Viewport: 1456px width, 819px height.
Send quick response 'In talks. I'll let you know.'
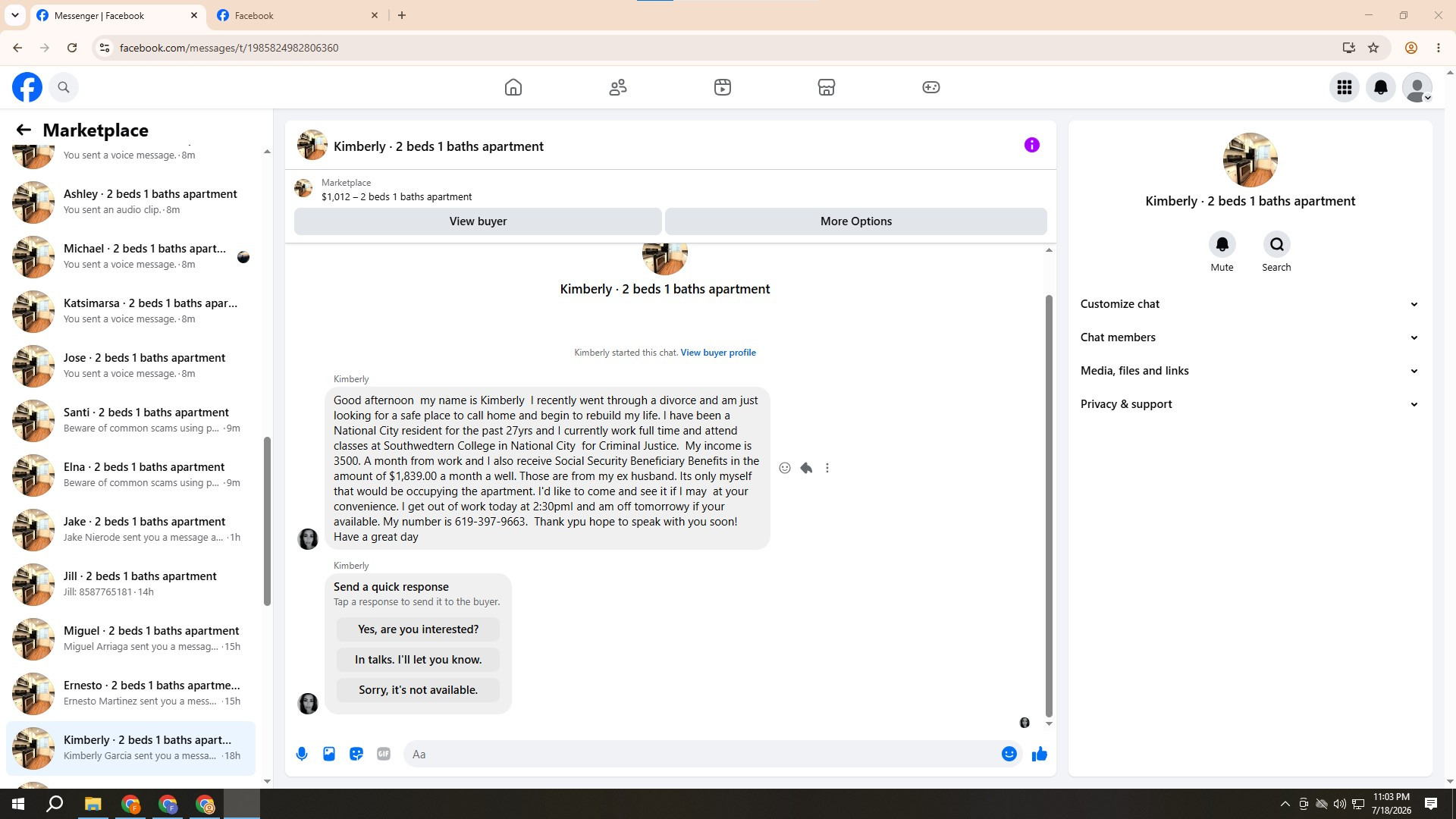point(418,660)
